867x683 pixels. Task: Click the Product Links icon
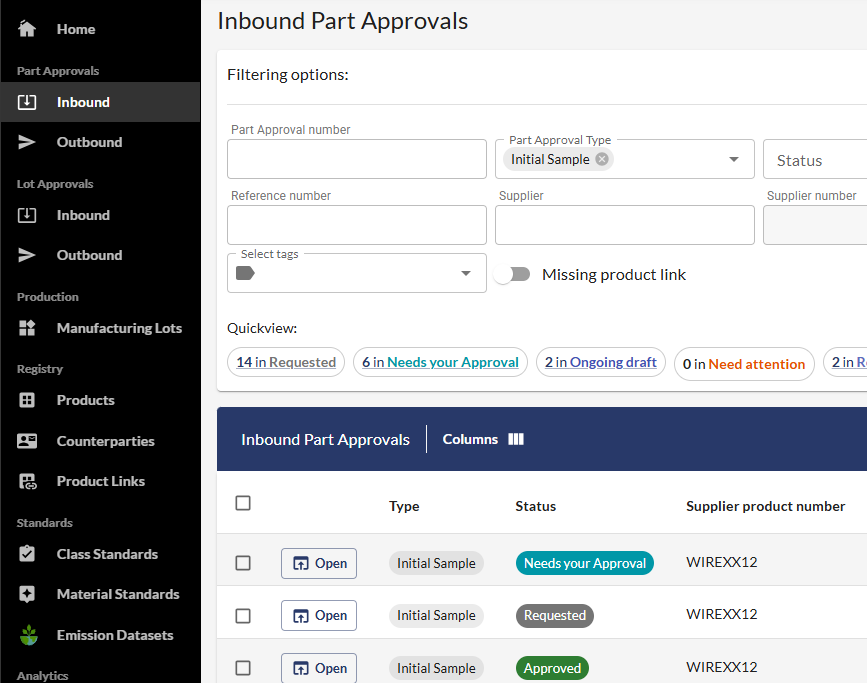click(27, 481)
